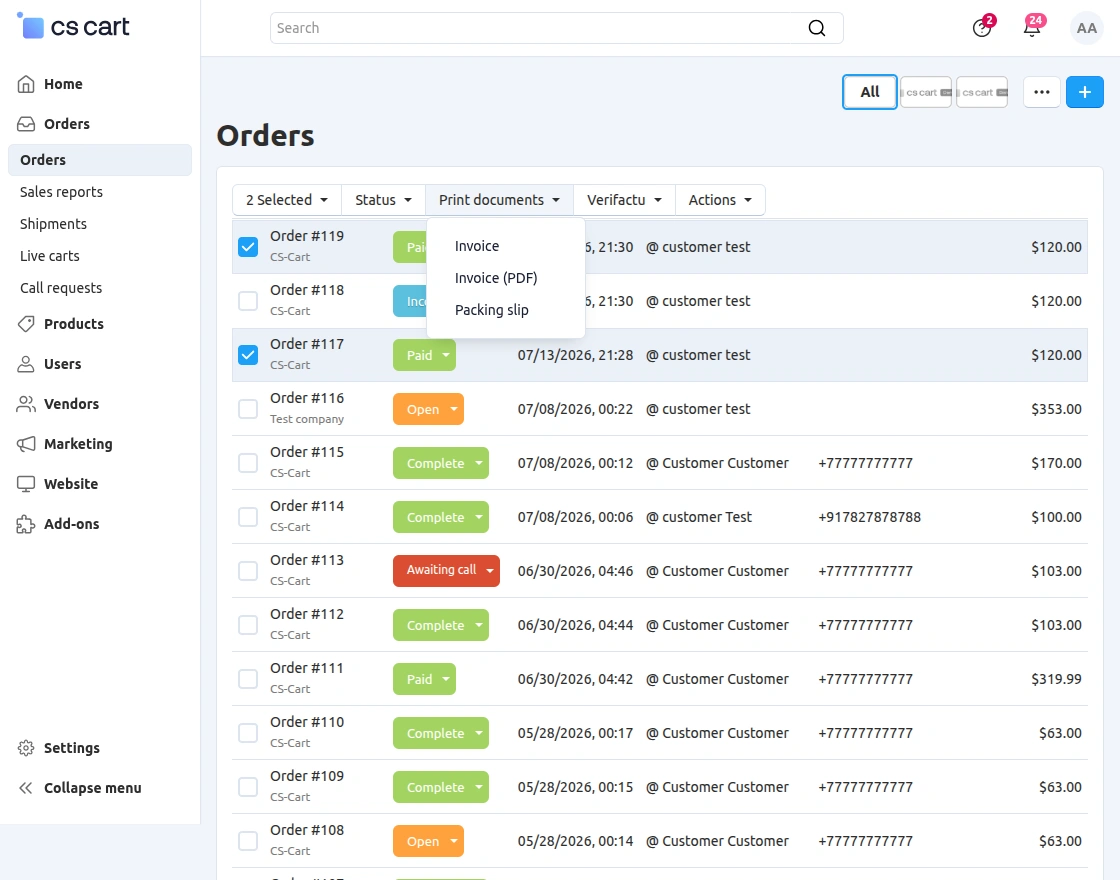Open Sales reports in sidebar
This screenshot has width=1120, height=880.
coord(61,192)
